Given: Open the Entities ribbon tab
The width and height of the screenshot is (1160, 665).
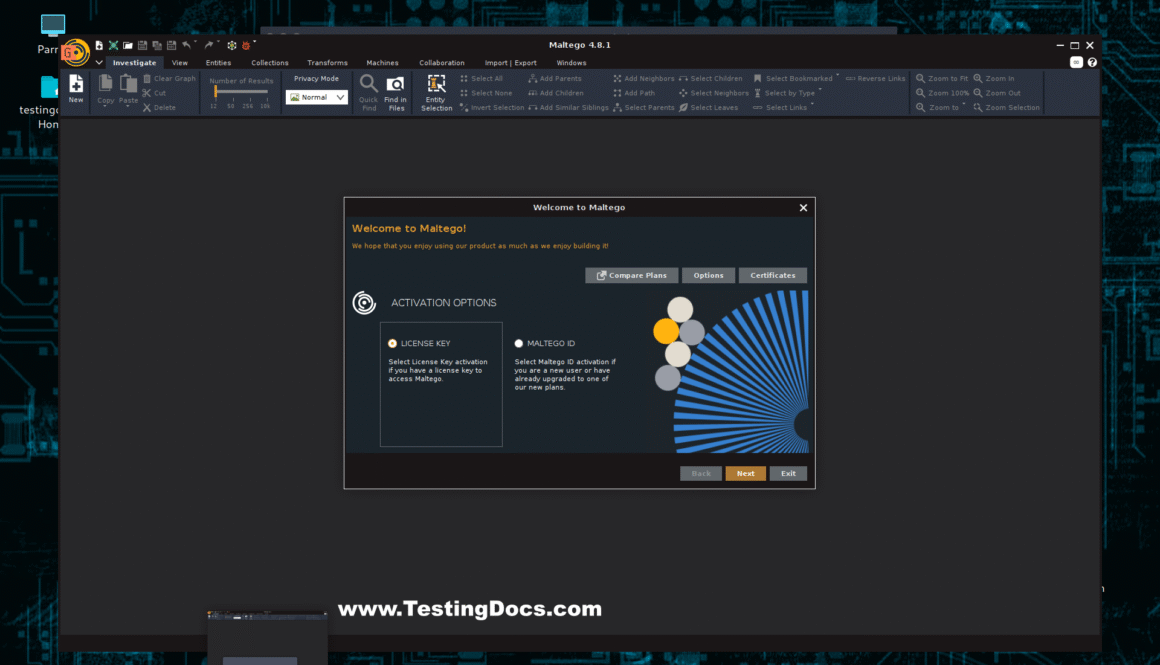Looking at the screenshot, I should tap(218, 63).
